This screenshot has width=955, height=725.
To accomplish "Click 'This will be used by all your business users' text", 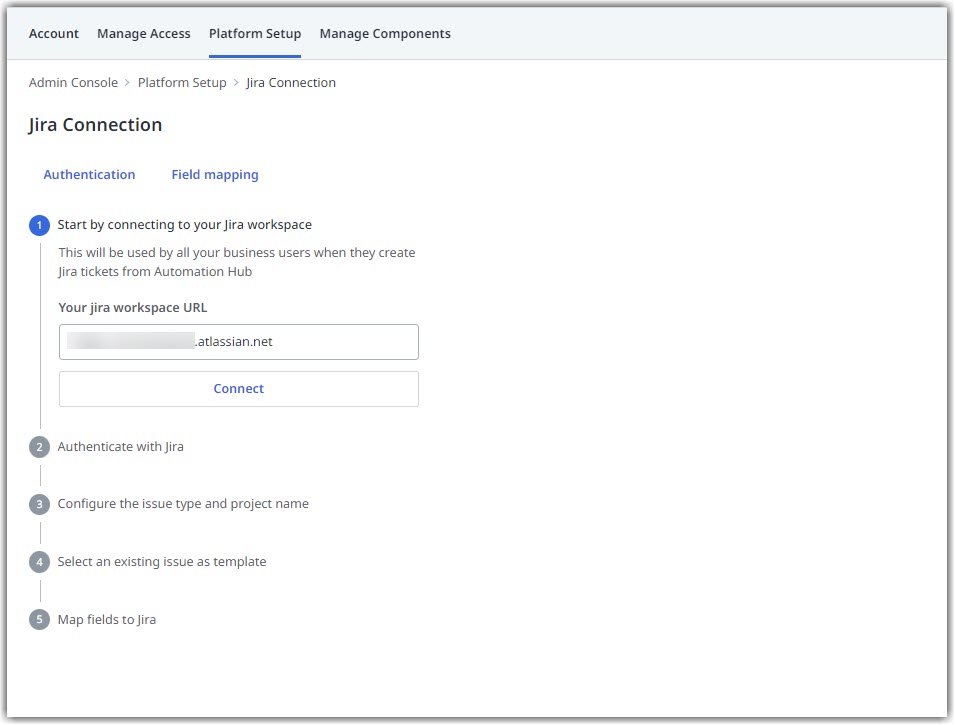I will pyautogui.click(x=237, y=262).
